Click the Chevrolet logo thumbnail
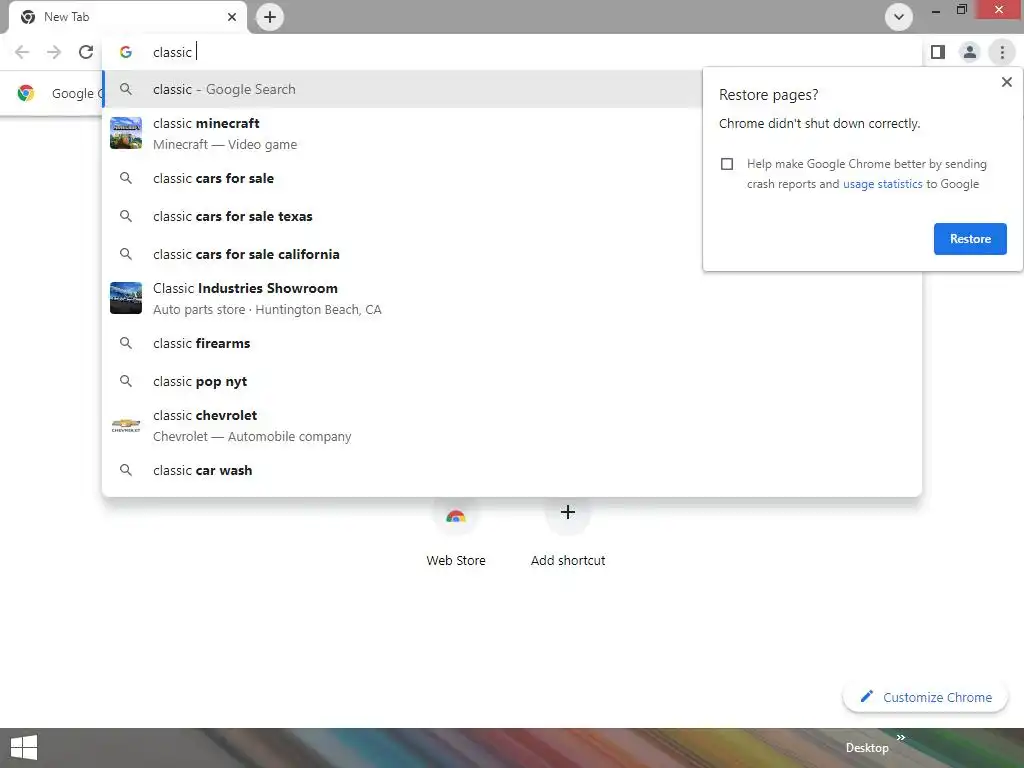 coord(126,425)
